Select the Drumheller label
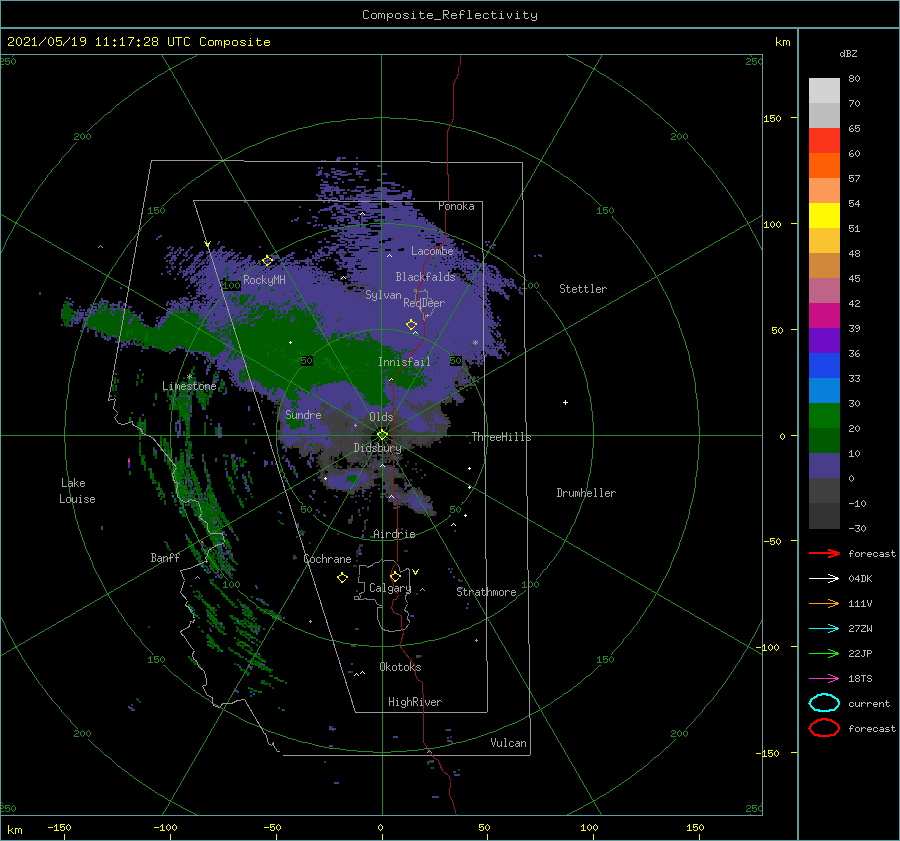The height and width of the screenshot is (841, 900). point(586,493)
